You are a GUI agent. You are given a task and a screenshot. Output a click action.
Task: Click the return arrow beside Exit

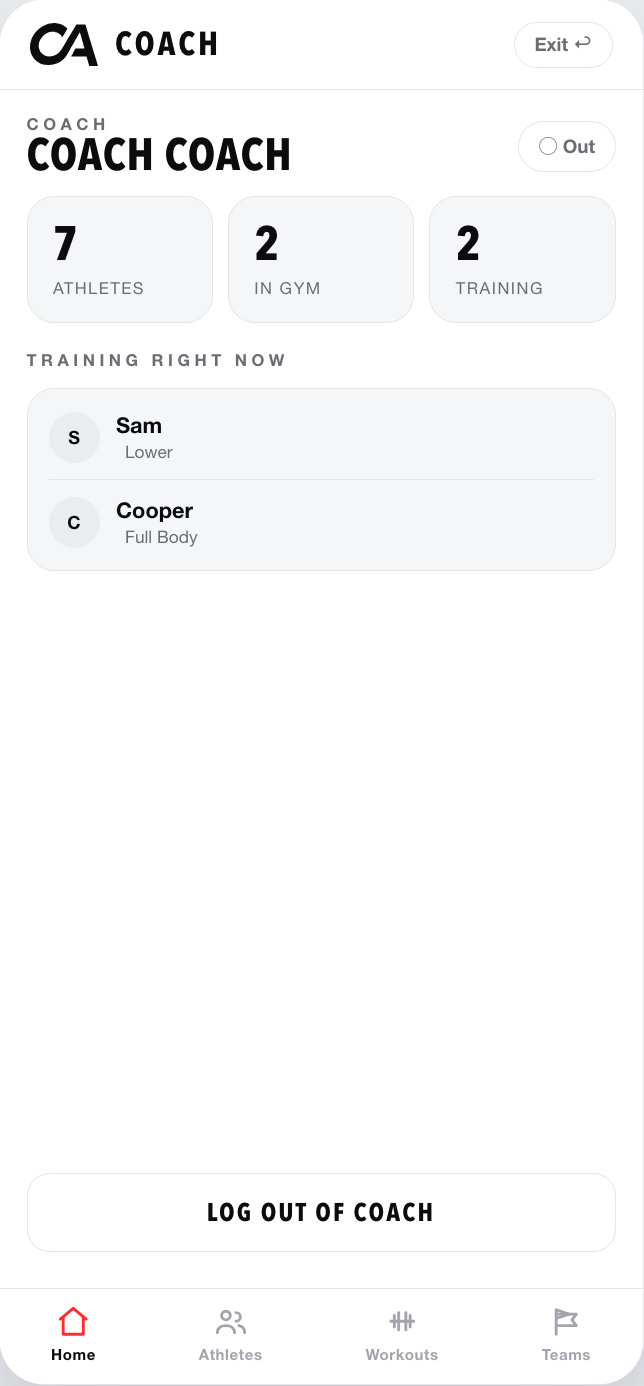(x=583, y=44)
